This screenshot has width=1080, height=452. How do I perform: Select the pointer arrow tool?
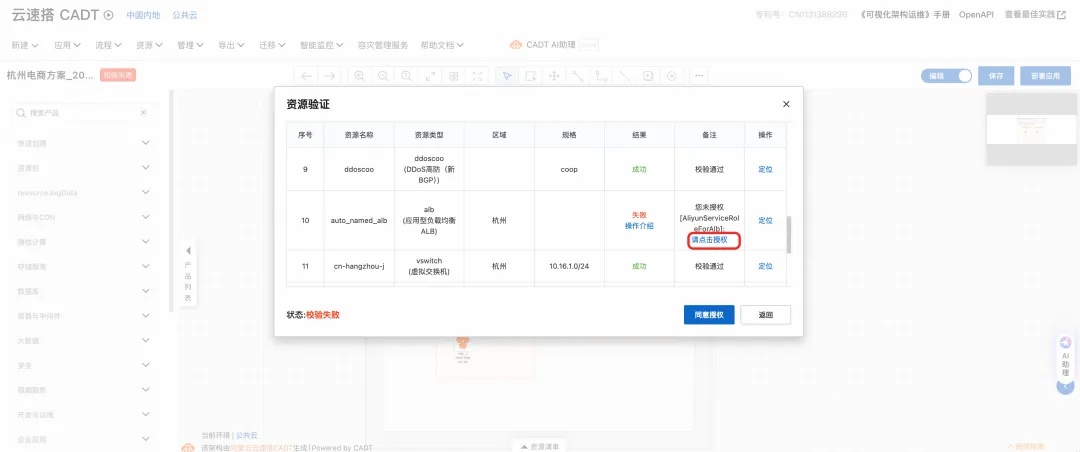coord(507,76)
